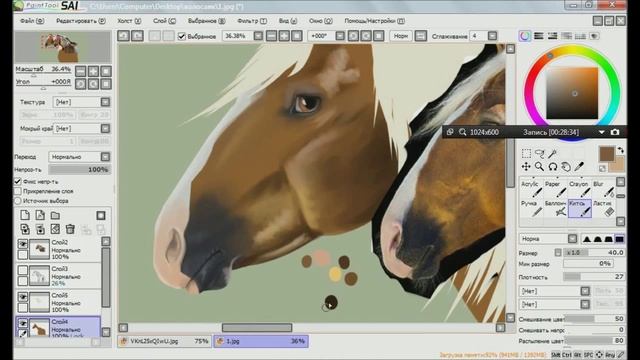Click the undo button in toolbar
The width and height of the screenshot is (640, 360).
[x=123, y=36]
